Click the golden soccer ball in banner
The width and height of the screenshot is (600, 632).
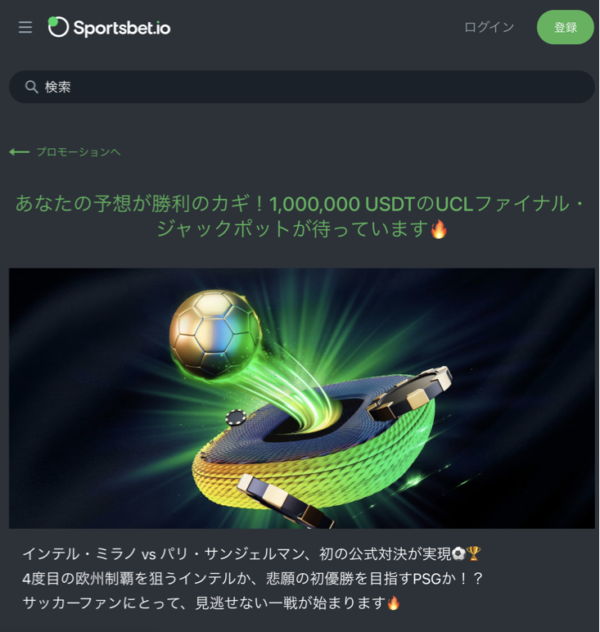[216, 333]
